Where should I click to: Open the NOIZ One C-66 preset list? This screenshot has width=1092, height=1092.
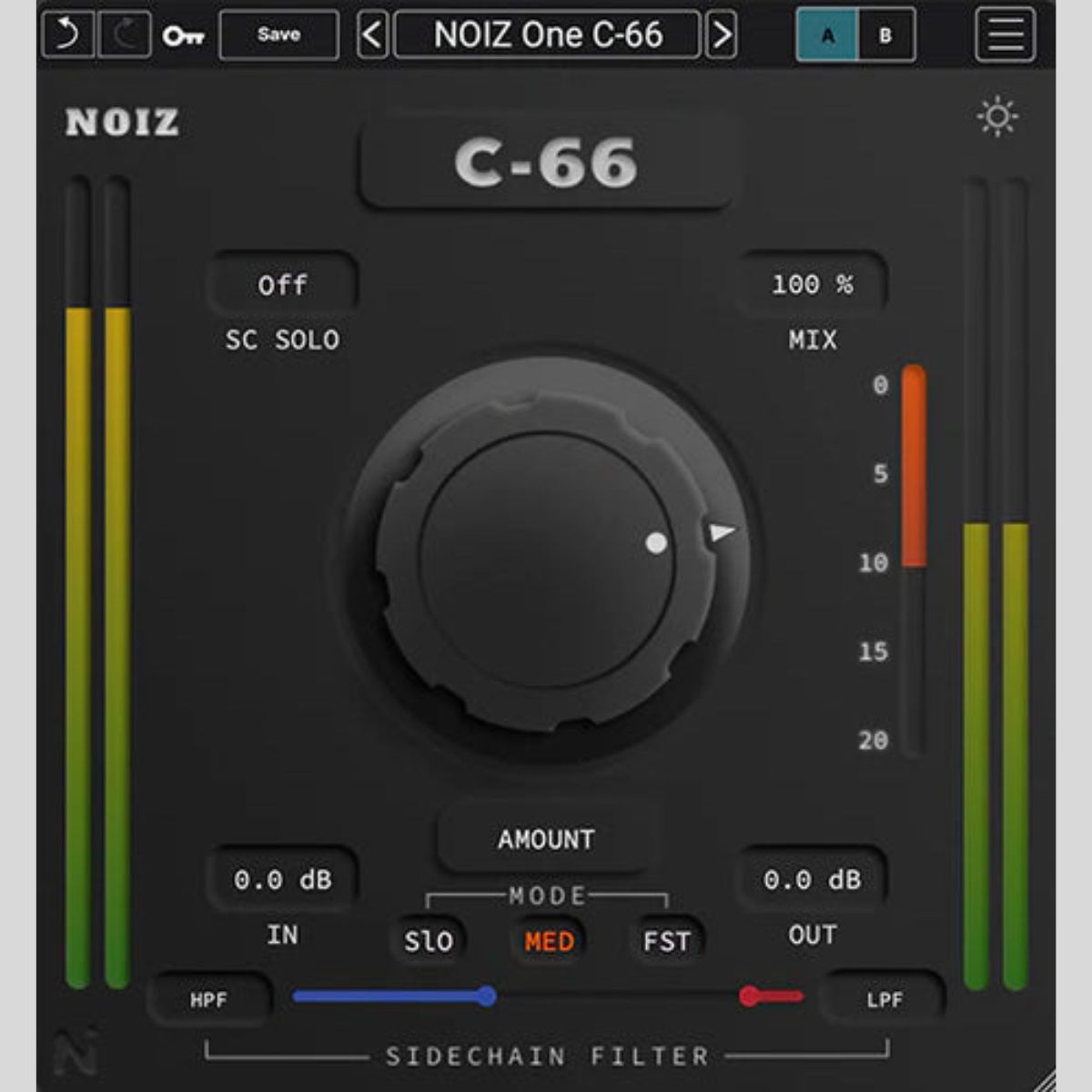point(547,35)
